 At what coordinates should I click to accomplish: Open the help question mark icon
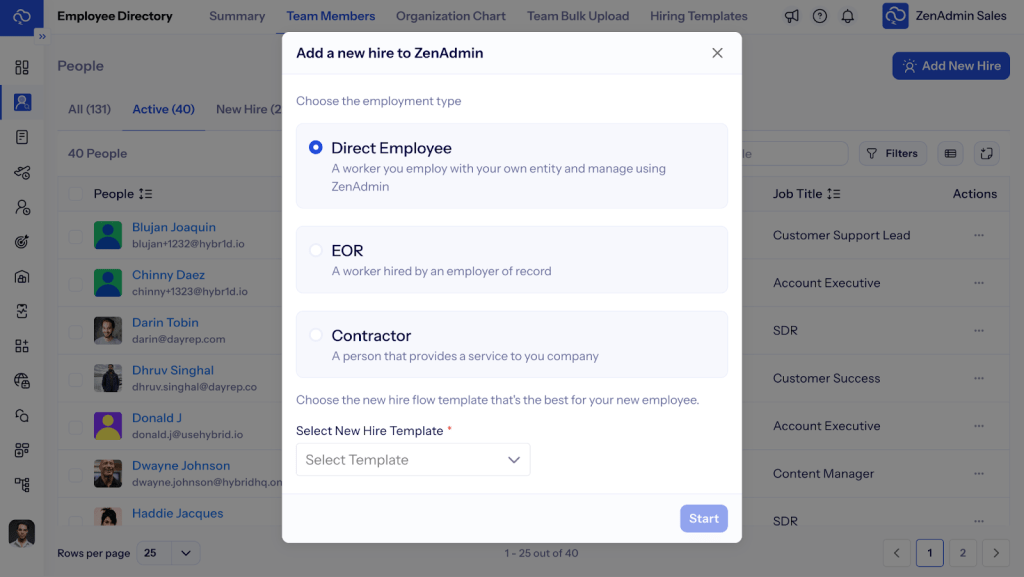click(820, 16)
